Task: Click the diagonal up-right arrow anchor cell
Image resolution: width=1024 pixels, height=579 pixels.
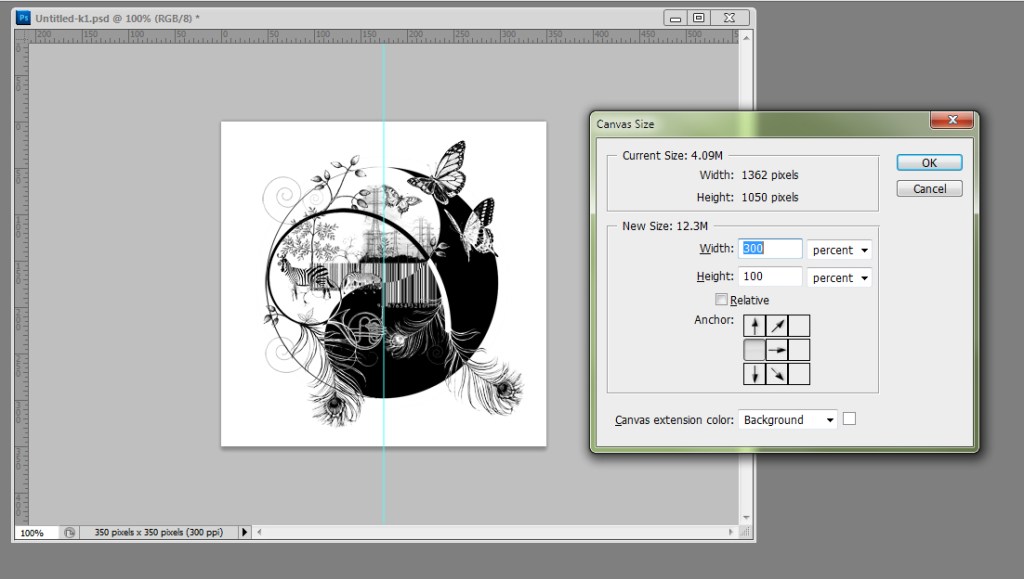Action: (777, 326)
